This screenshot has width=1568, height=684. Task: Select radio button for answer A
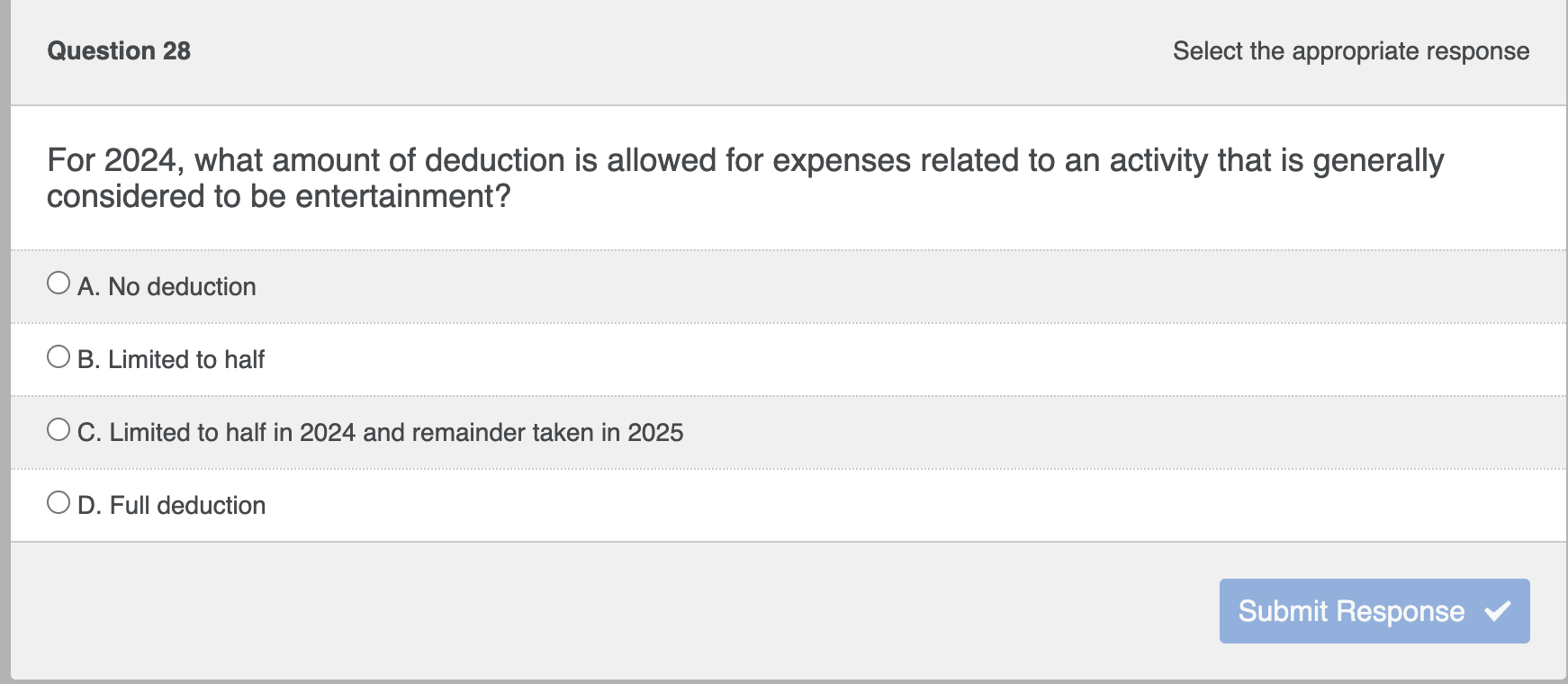[58, 282]
